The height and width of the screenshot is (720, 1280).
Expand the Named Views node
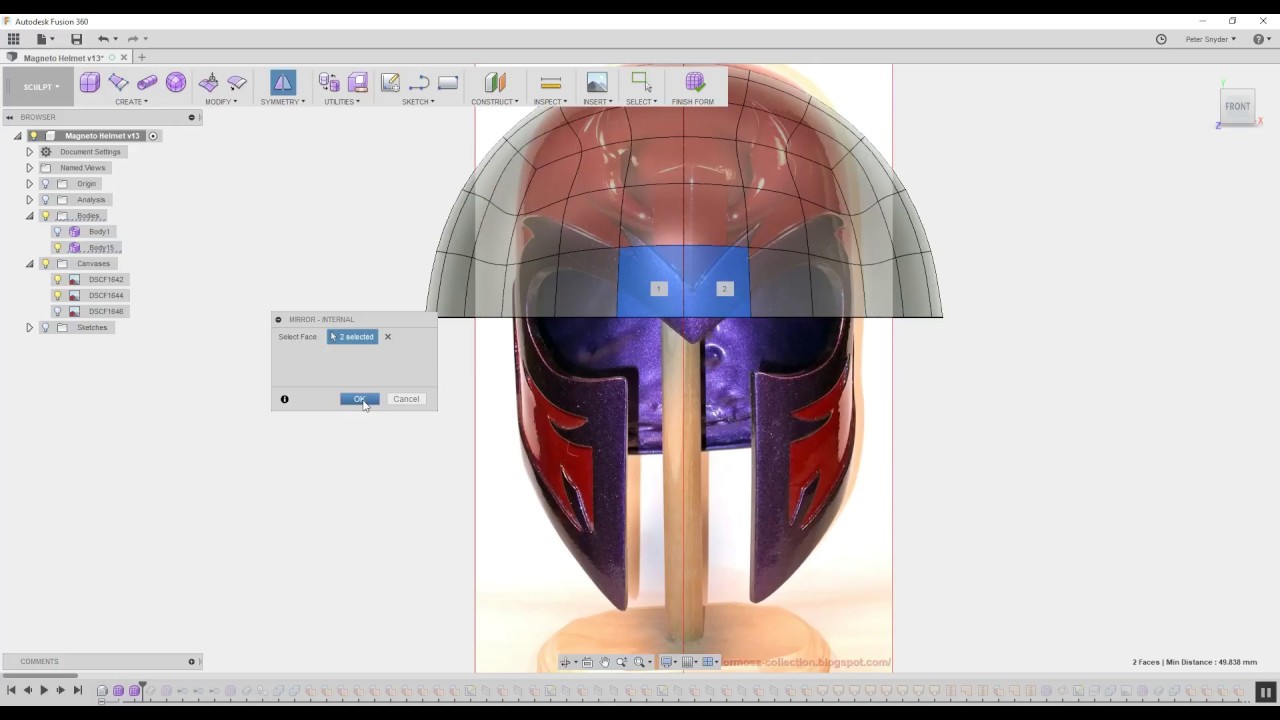click(29, 168)
